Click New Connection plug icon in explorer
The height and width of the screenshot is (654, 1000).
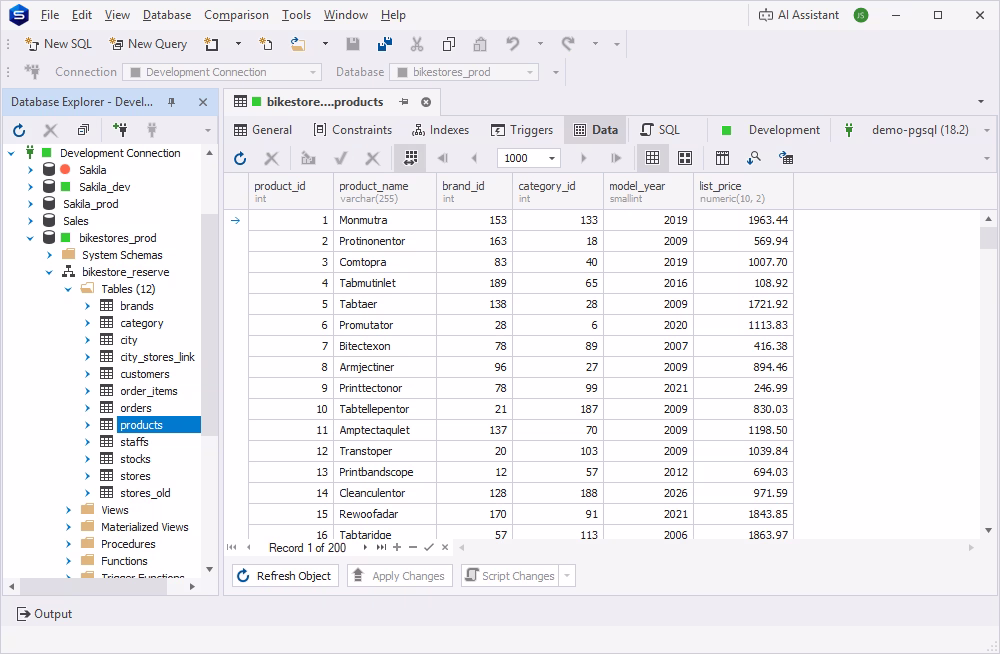point(119,130)
